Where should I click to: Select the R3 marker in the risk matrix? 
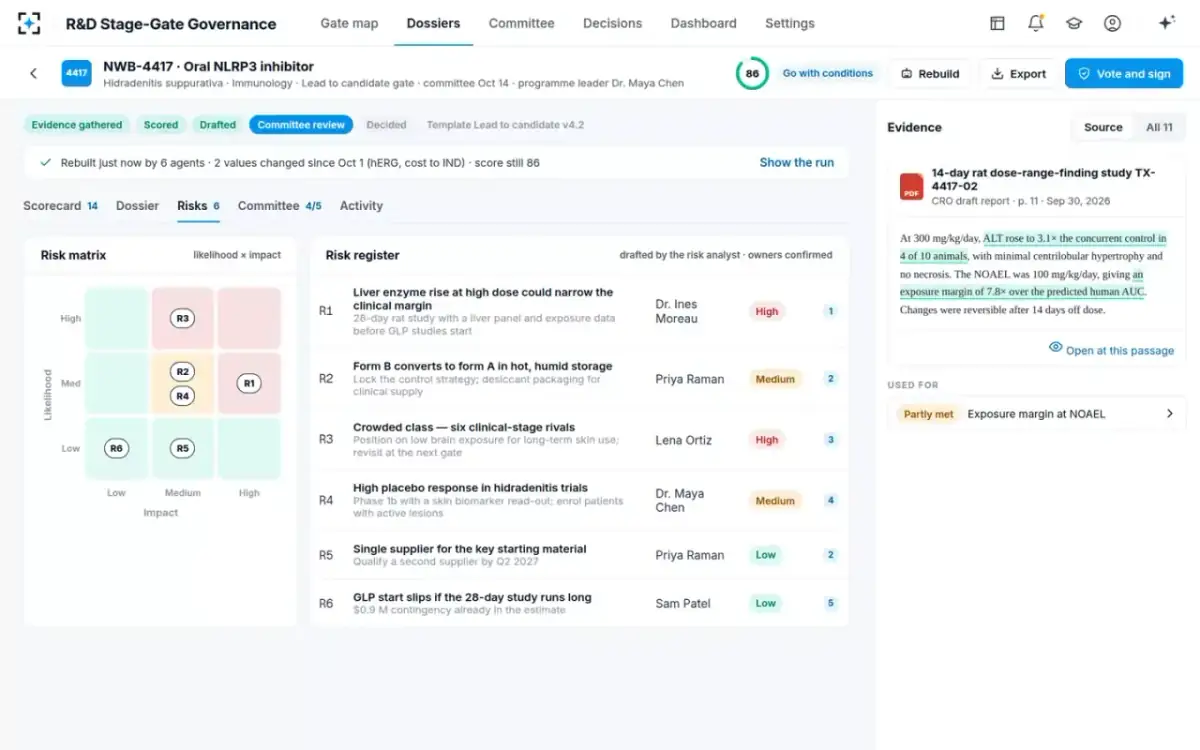pos(182,319)
